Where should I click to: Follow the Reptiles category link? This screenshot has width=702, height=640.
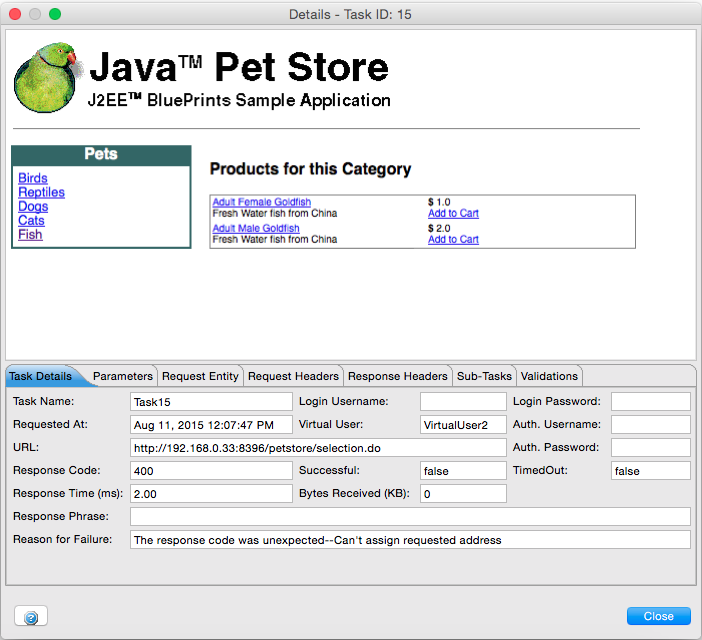tap(41, 192)
